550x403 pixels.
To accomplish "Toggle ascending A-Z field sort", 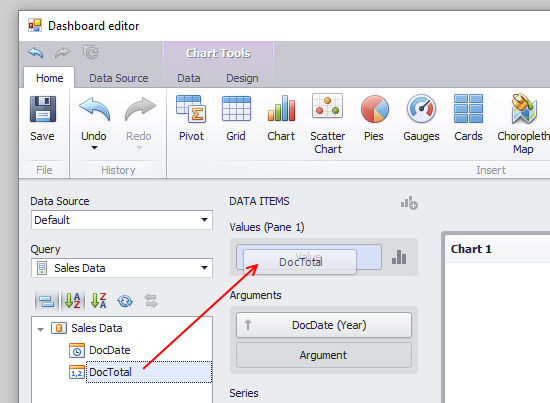I will coord(73,301).
